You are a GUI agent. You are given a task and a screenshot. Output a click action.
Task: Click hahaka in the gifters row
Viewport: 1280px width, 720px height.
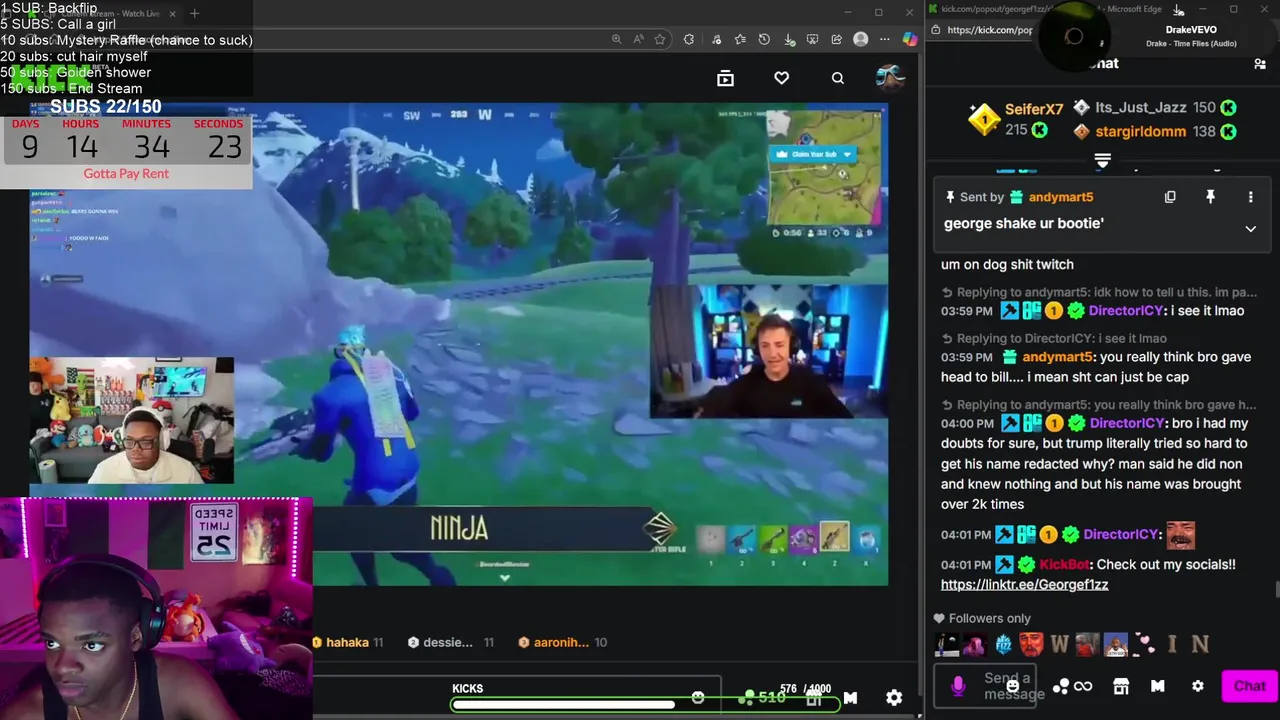click(347, 642)
